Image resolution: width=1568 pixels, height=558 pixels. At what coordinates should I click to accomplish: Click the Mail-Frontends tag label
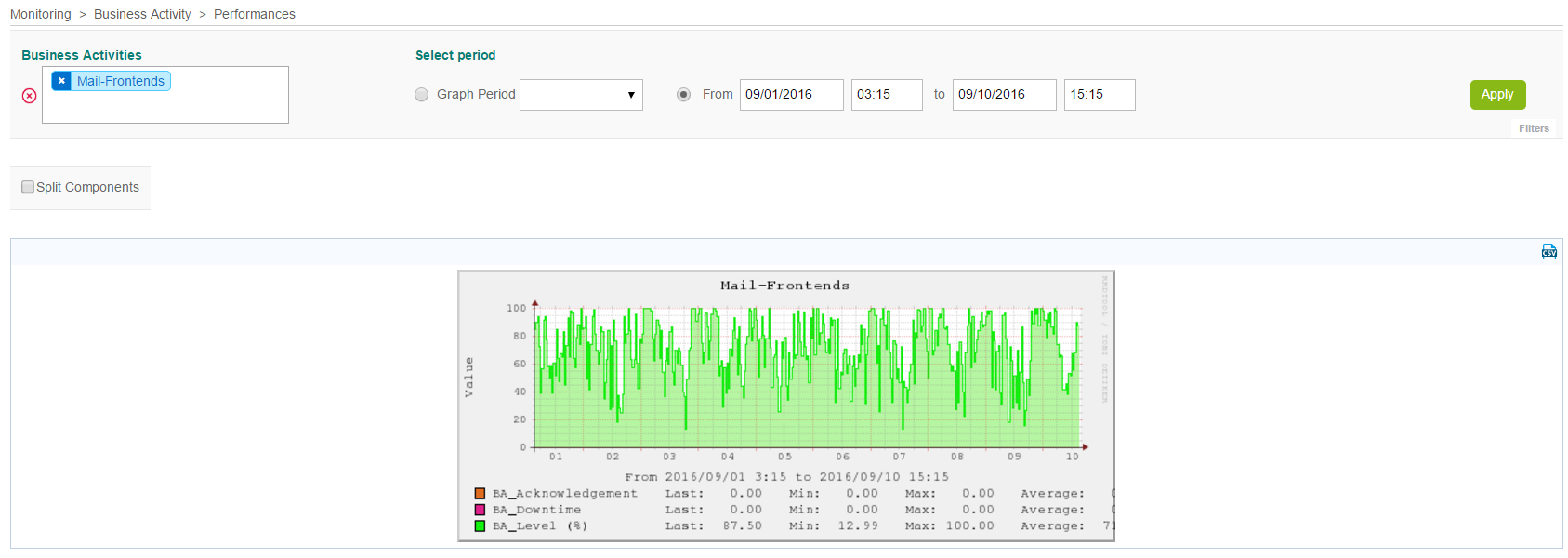(121, 81)
